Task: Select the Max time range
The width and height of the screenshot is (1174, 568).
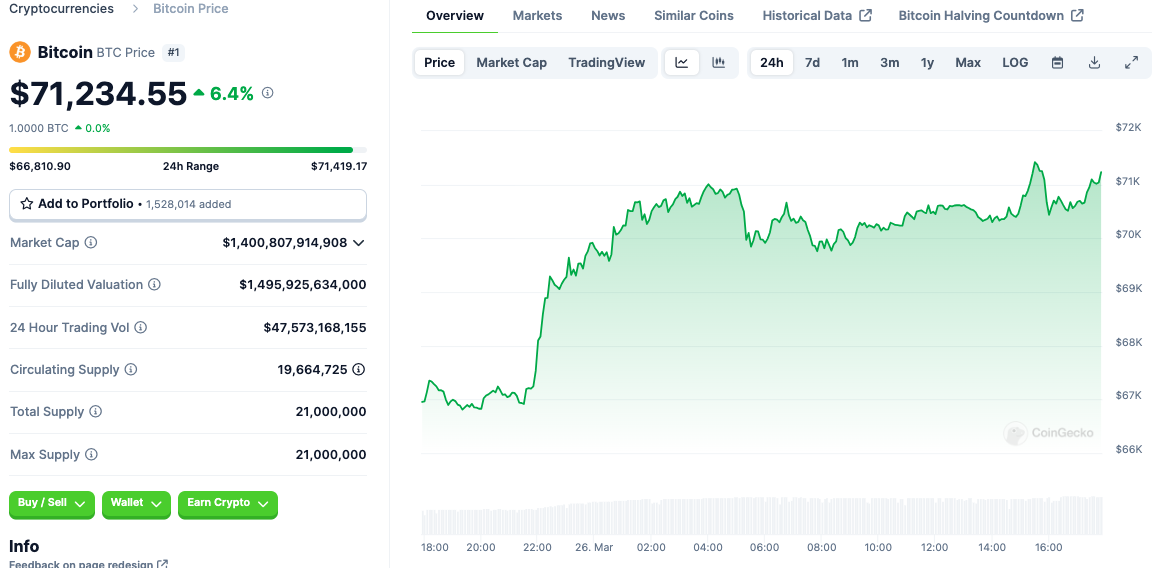Action: click(x=968, y=63)
